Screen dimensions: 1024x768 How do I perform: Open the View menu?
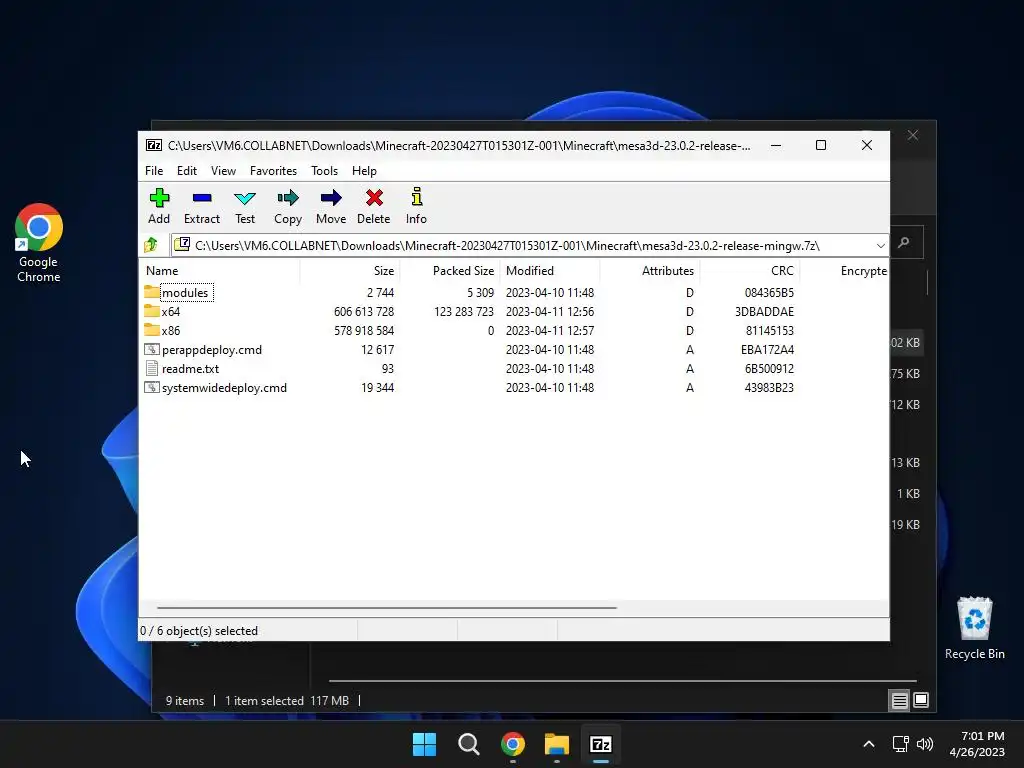click(223, 170)
